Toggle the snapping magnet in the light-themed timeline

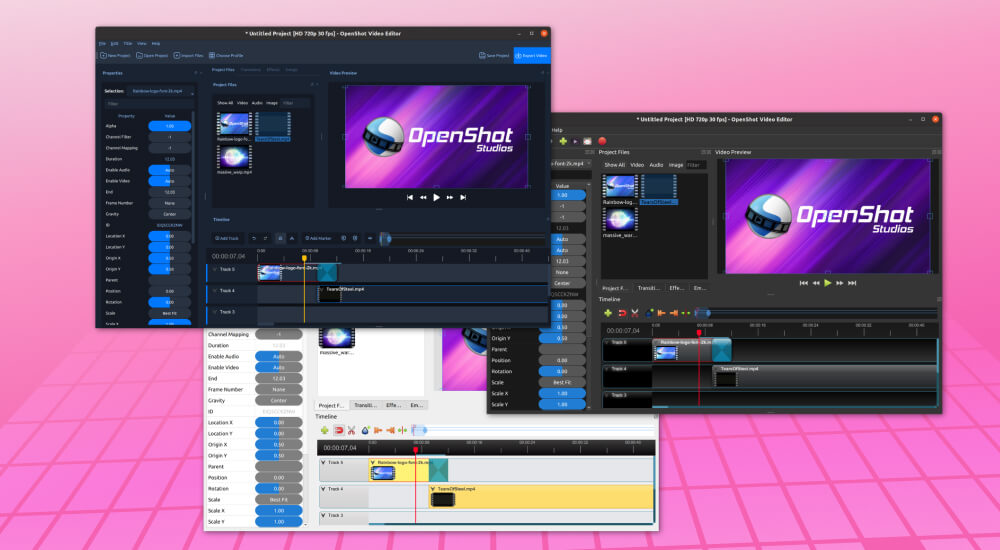point(339,430)
